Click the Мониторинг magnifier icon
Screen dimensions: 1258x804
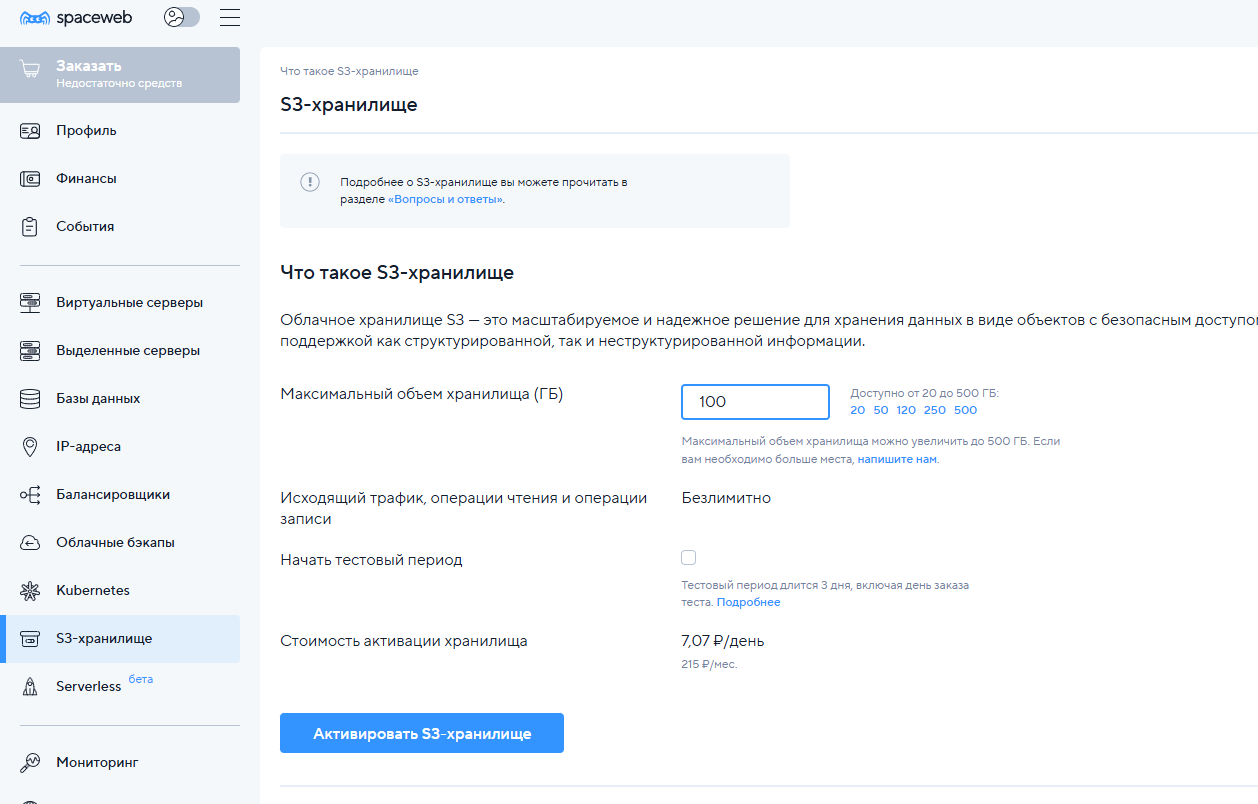point(30,763)
